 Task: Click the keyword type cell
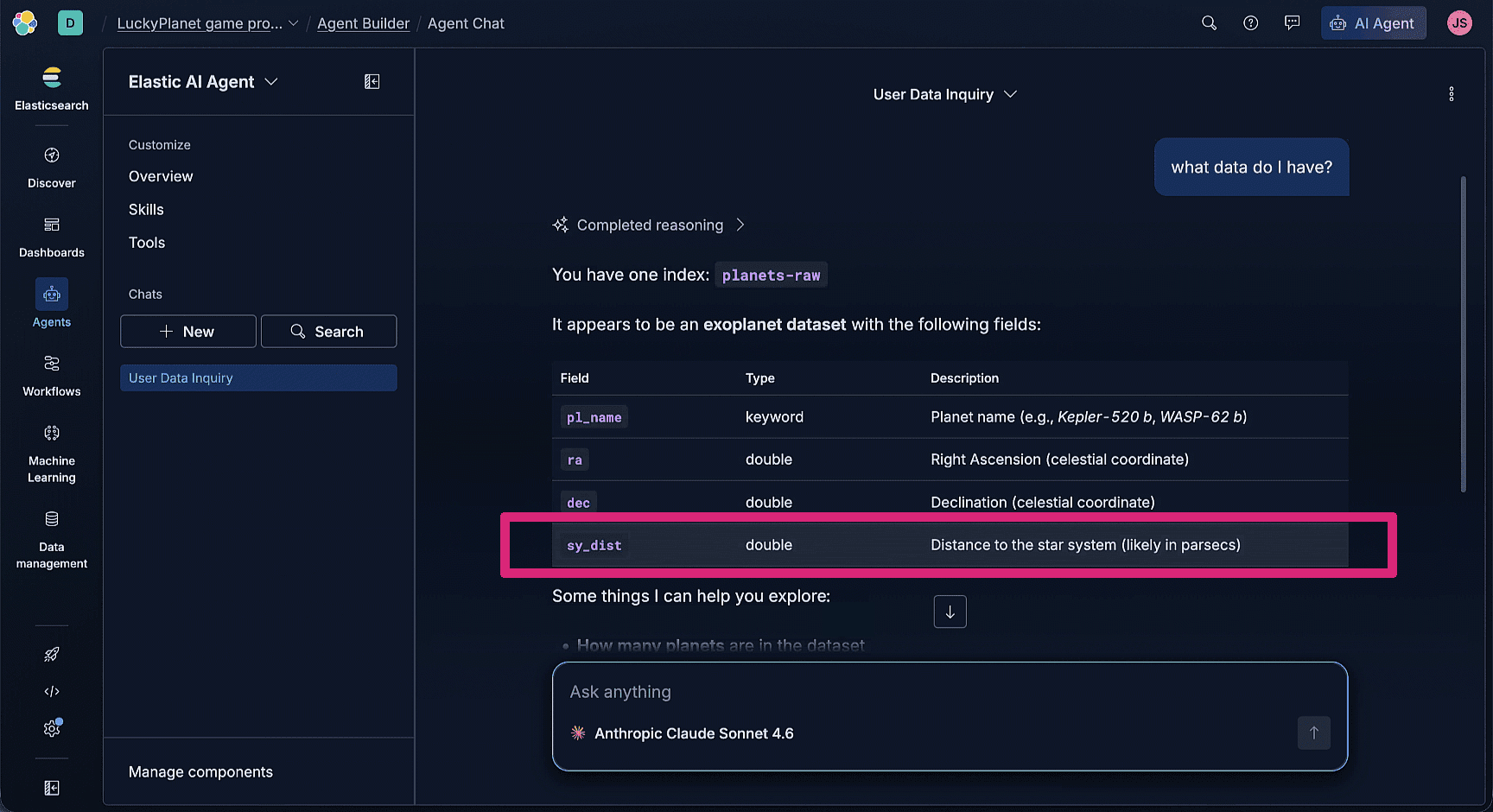tap(774, 417)
